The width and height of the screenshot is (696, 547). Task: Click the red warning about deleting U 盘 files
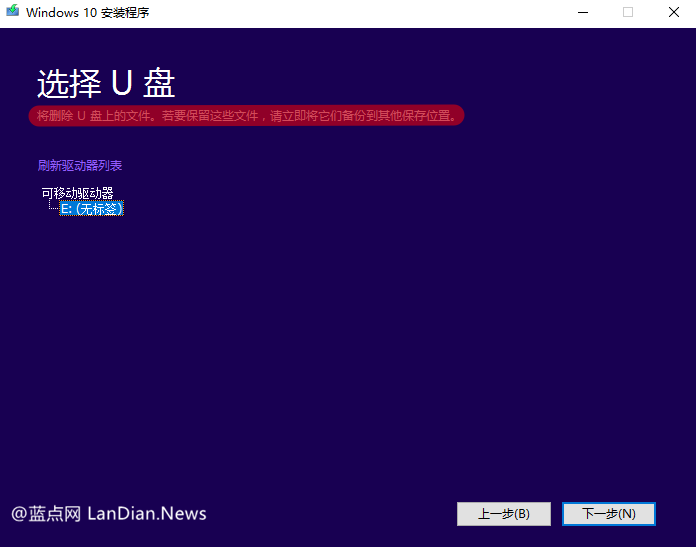pos(246,116)
